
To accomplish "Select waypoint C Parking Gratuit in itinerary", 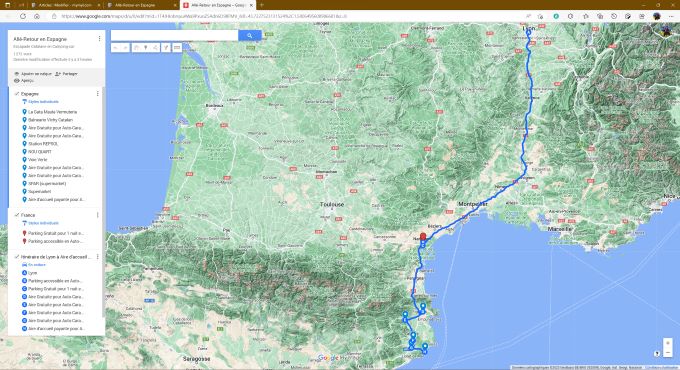I will (x=52, y=289).
